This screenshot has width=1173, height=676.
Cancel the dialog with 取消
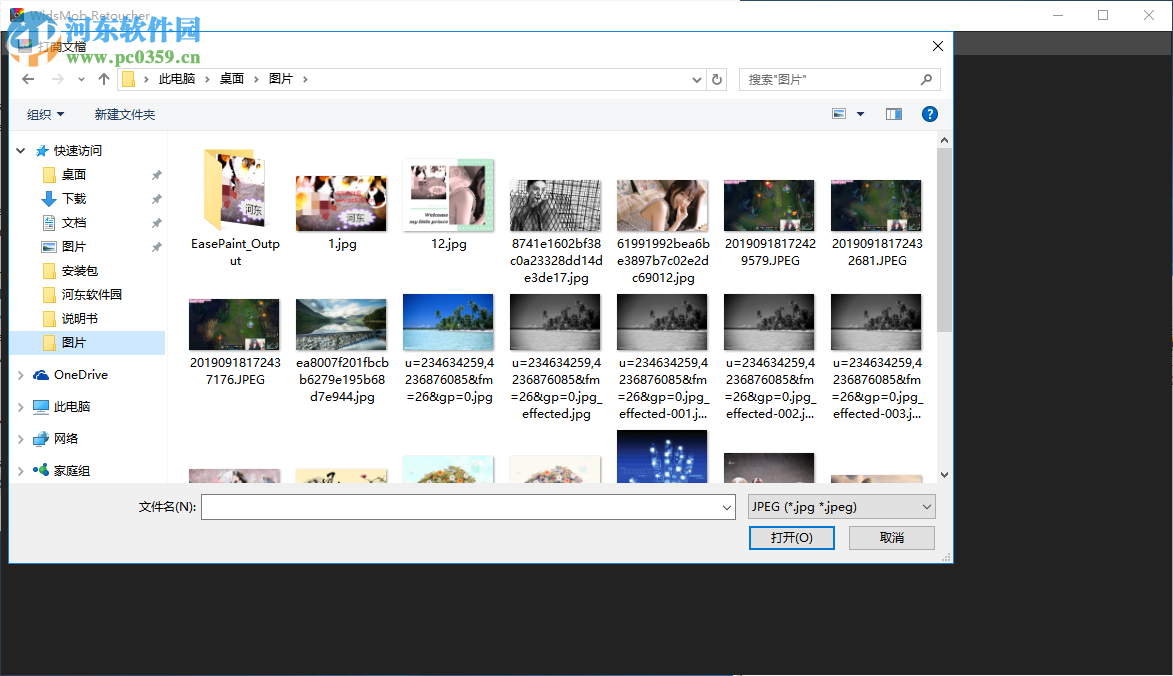pos(890,537)
